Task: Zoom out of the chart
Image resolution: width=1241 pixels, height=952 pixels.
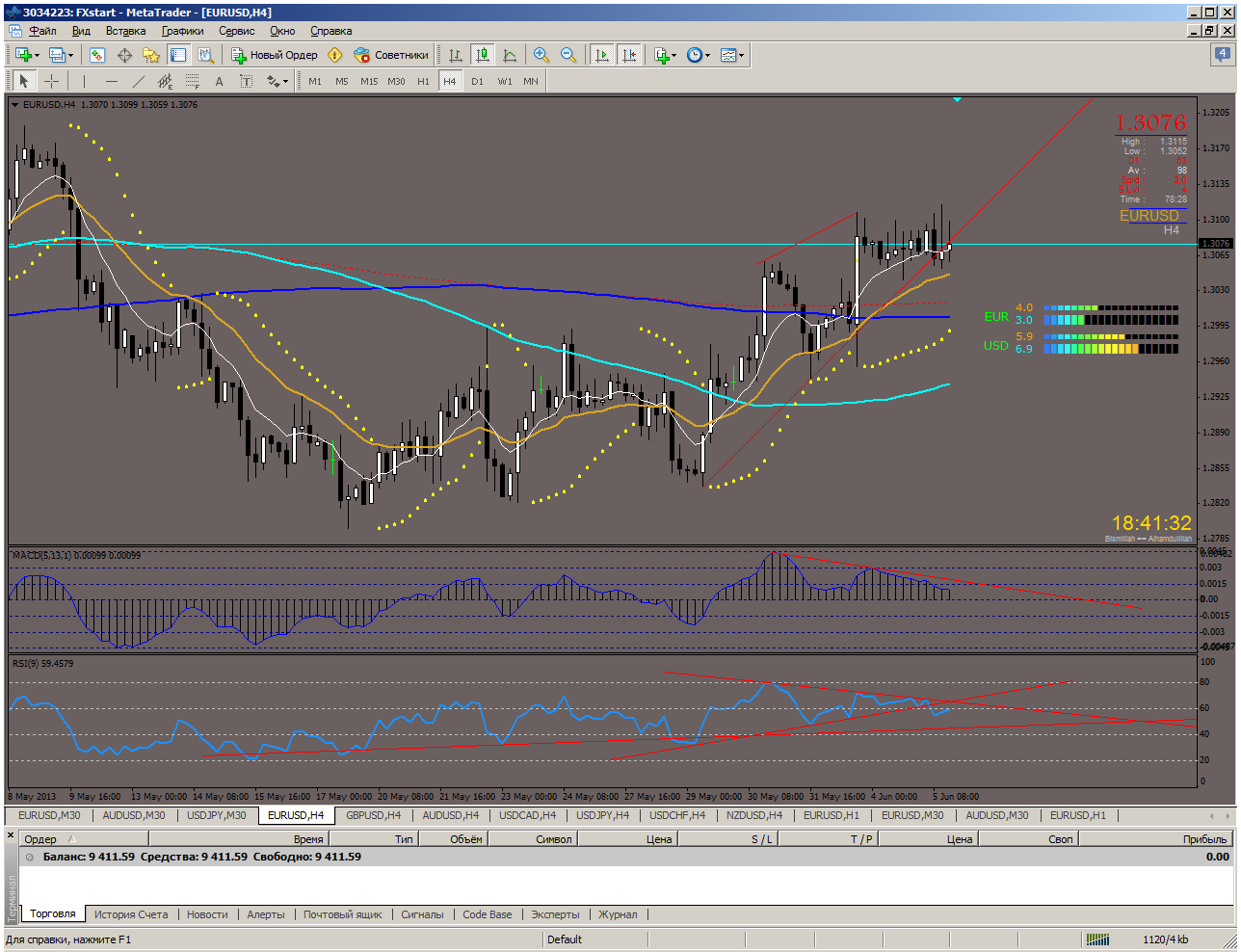Action: 568,55
